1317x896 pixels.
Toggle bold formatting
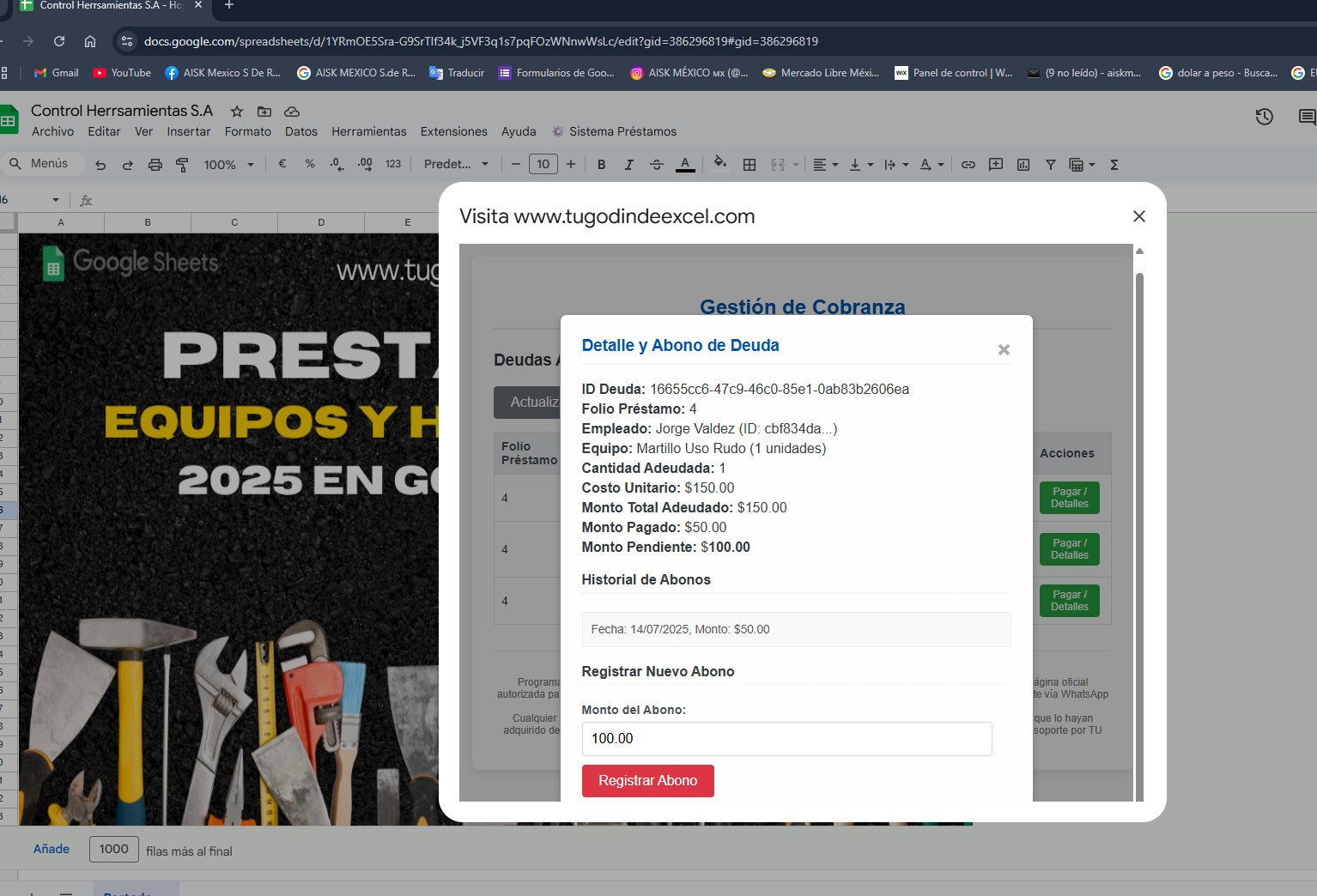[x=601, y=165]
